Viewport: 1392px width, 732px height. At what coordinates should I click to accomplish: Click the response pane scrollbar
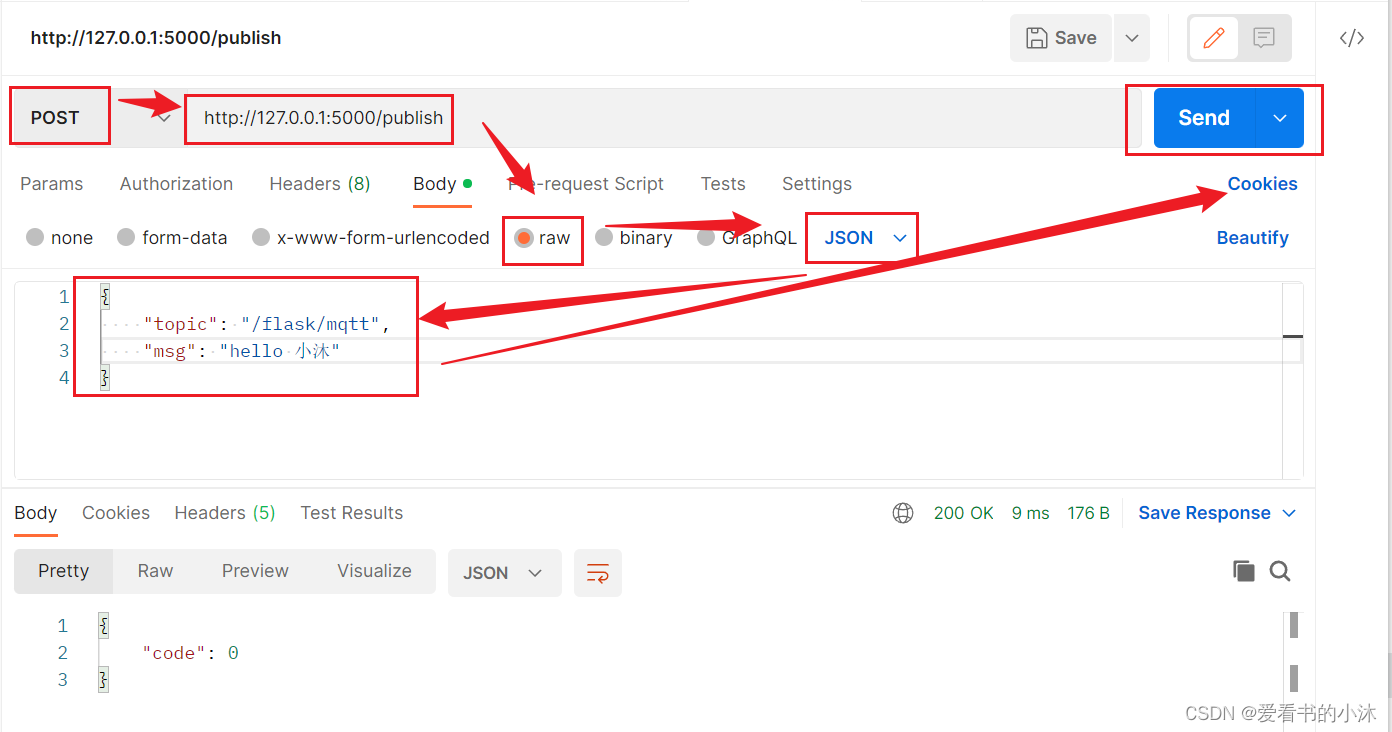point(1293,652)
